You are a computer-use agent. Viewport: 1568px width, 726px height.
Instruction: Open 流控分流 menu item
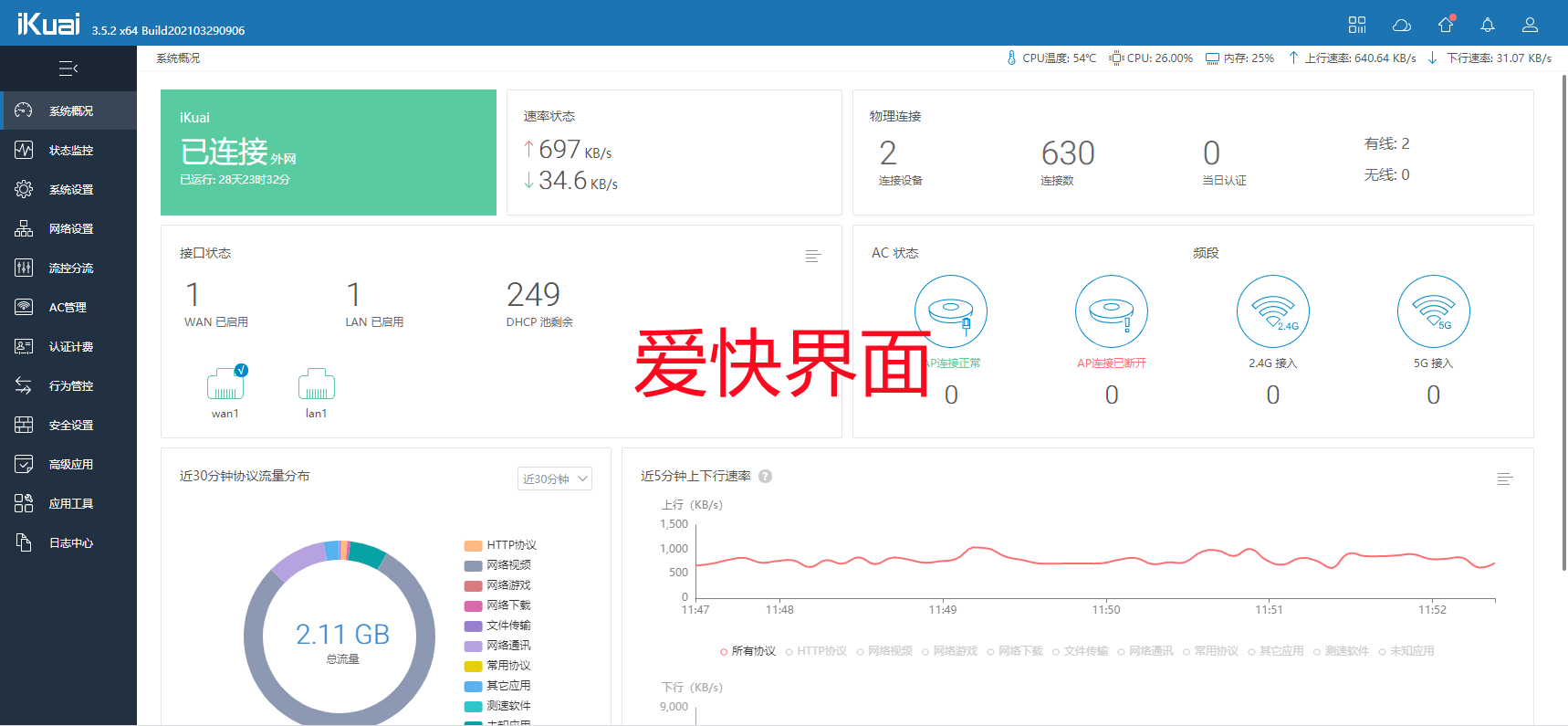tap(68, 268)
